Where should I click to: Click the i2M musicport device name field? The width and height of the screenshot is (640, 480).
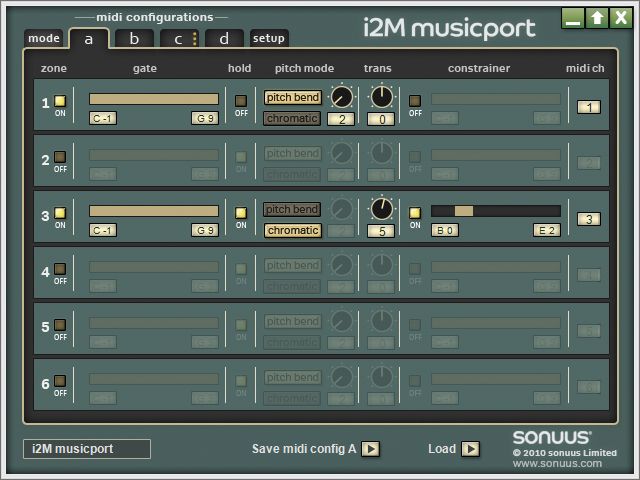(87, 449)
